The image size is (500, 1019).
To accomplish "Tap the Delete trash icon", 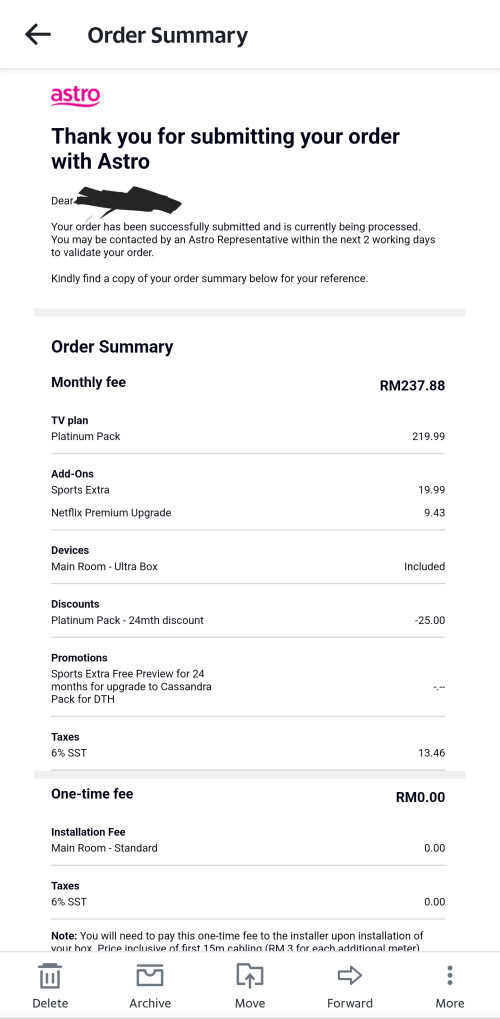I will (50, 976).
